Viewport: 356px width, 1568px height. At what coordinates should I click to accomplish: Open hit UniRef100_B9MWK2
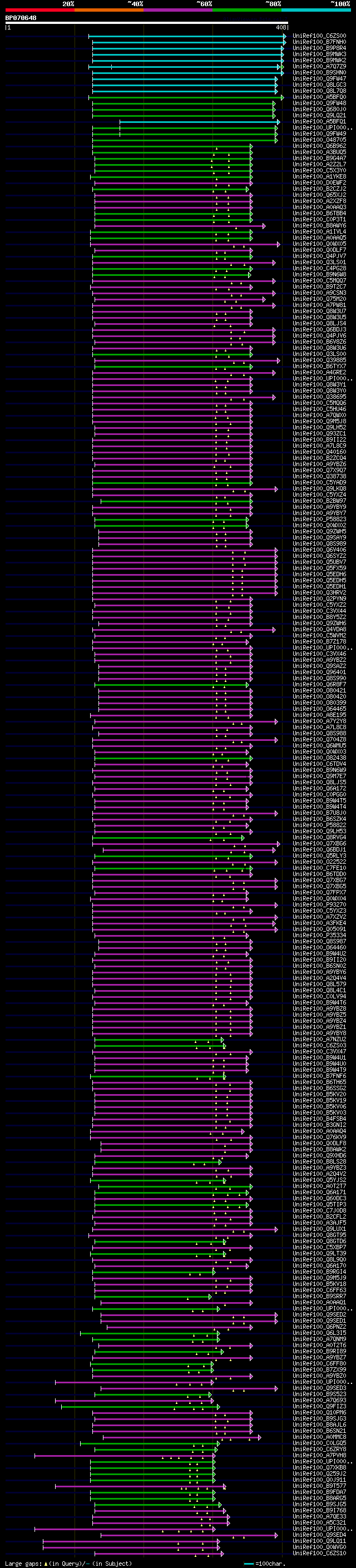[319, 60]
